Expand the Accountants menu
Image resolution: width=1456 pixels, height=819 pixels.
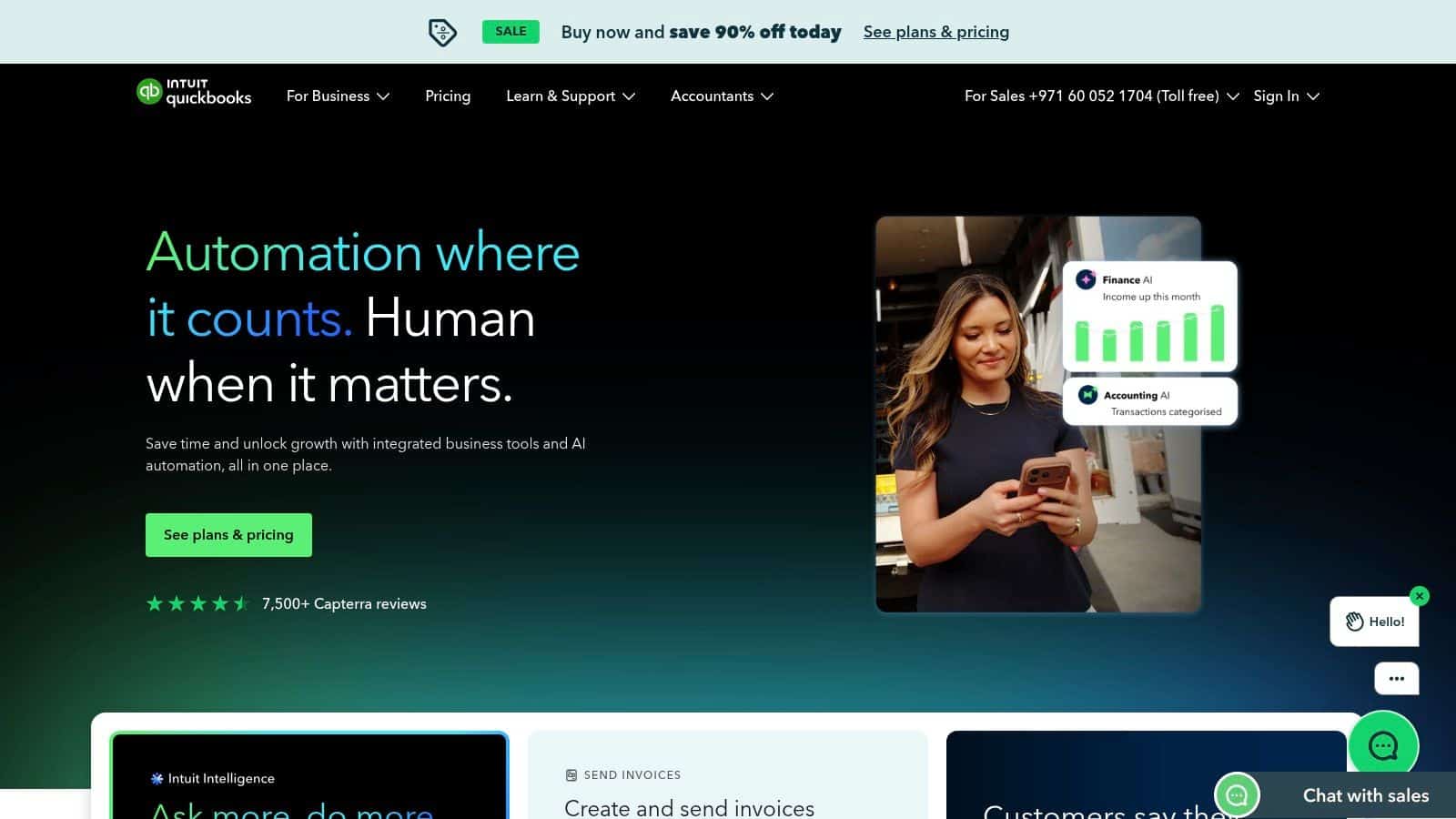pos(722,96)
